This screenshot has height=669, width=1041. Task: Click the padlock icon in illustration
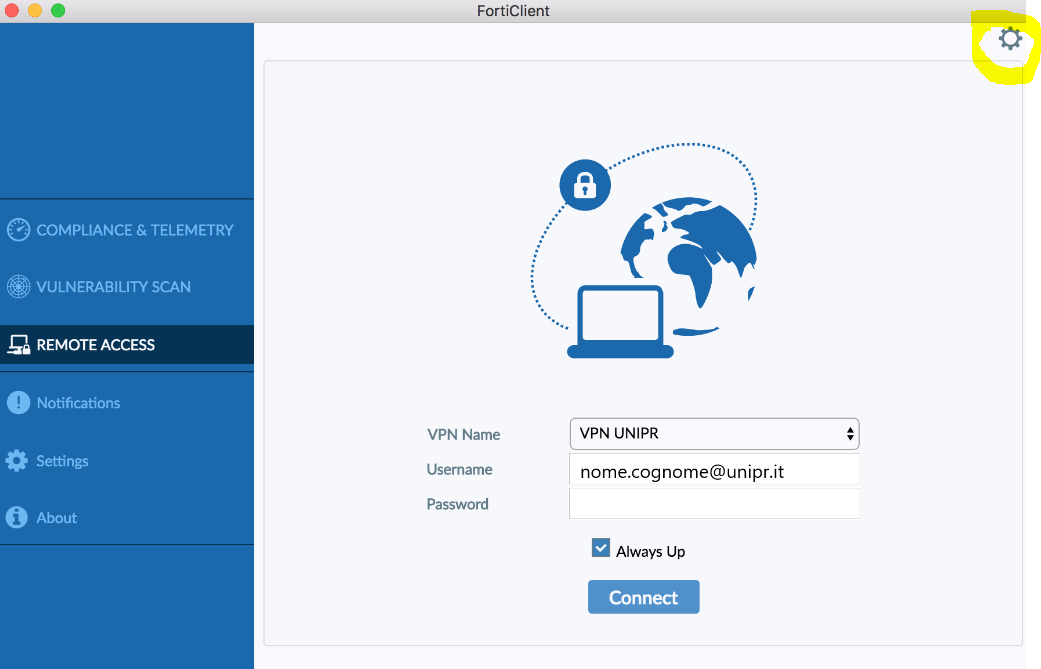[585, 185]
